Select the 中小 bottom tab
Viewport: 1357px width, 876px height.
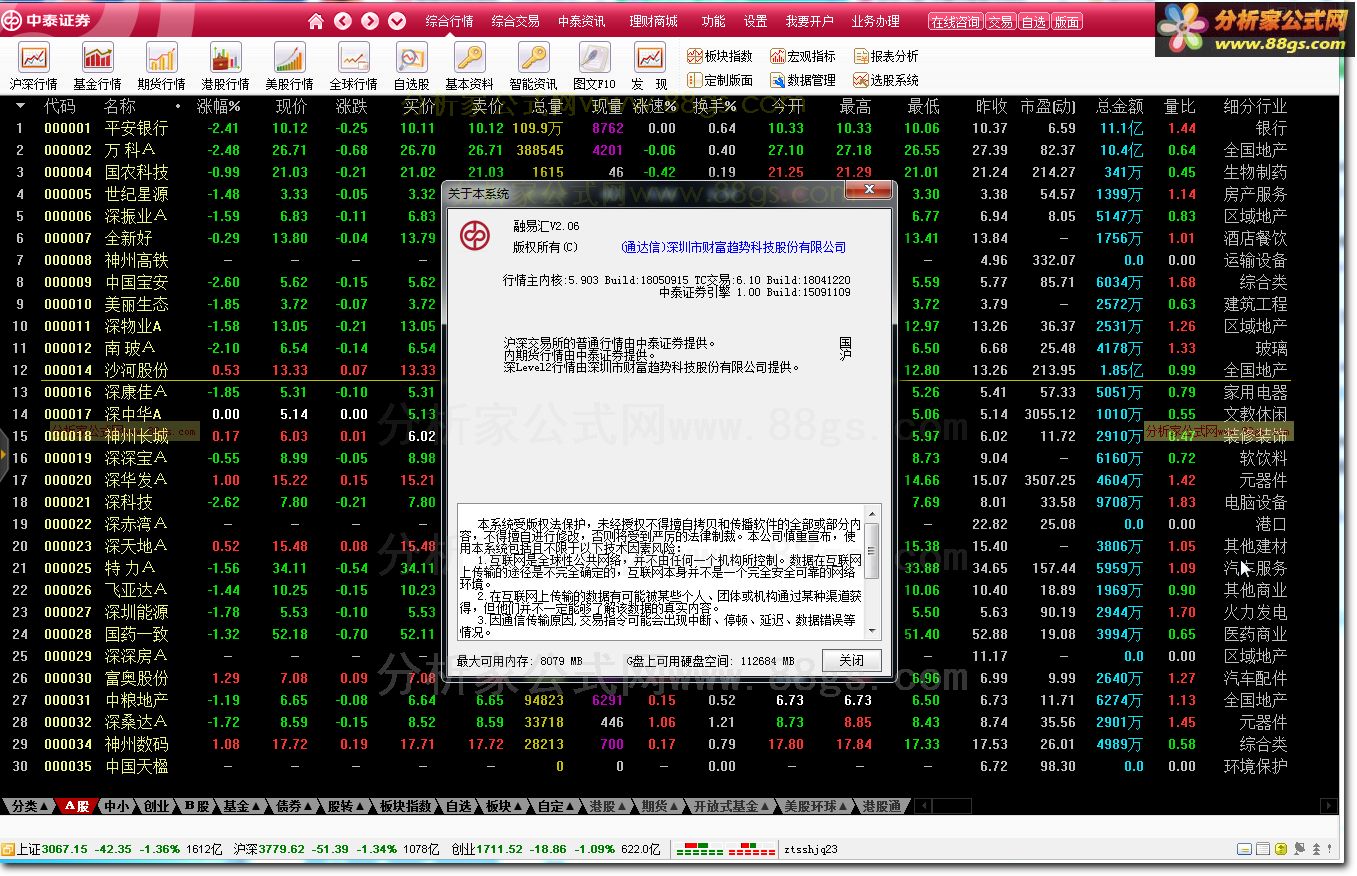117,806
